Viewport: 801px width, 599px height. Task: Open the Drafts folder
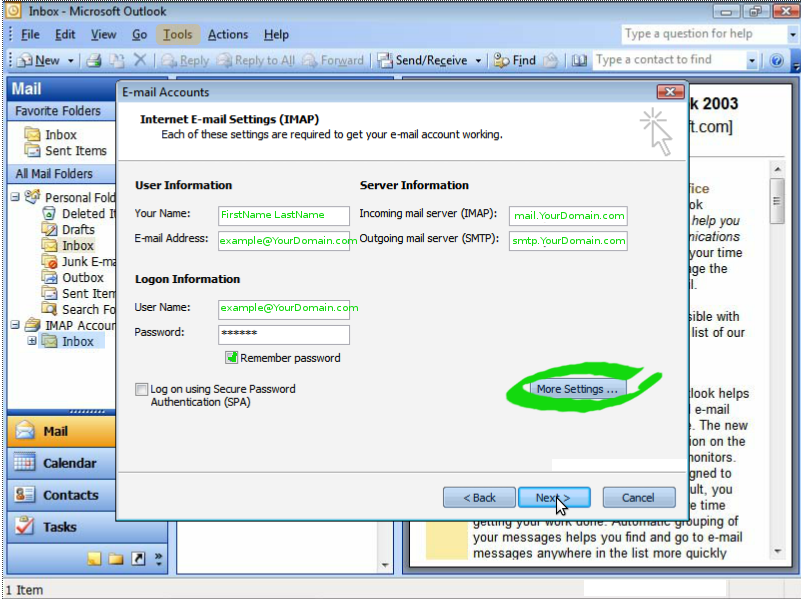pyautogui.click(x=68, y=229)
